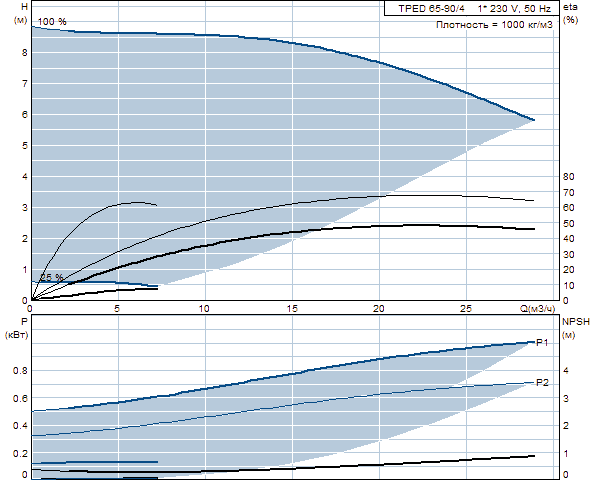Click the '80' value on the eta axis
592x480 pixels.
(x=569, y=176)
